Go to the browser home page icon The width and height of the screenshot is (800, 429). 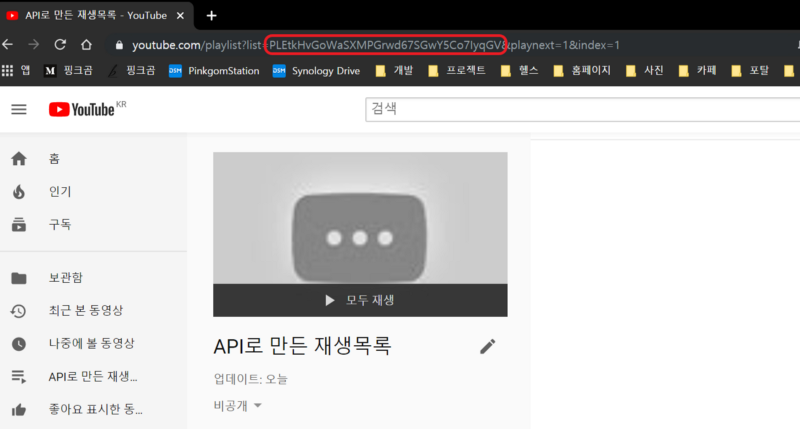[x=86, y=45]
